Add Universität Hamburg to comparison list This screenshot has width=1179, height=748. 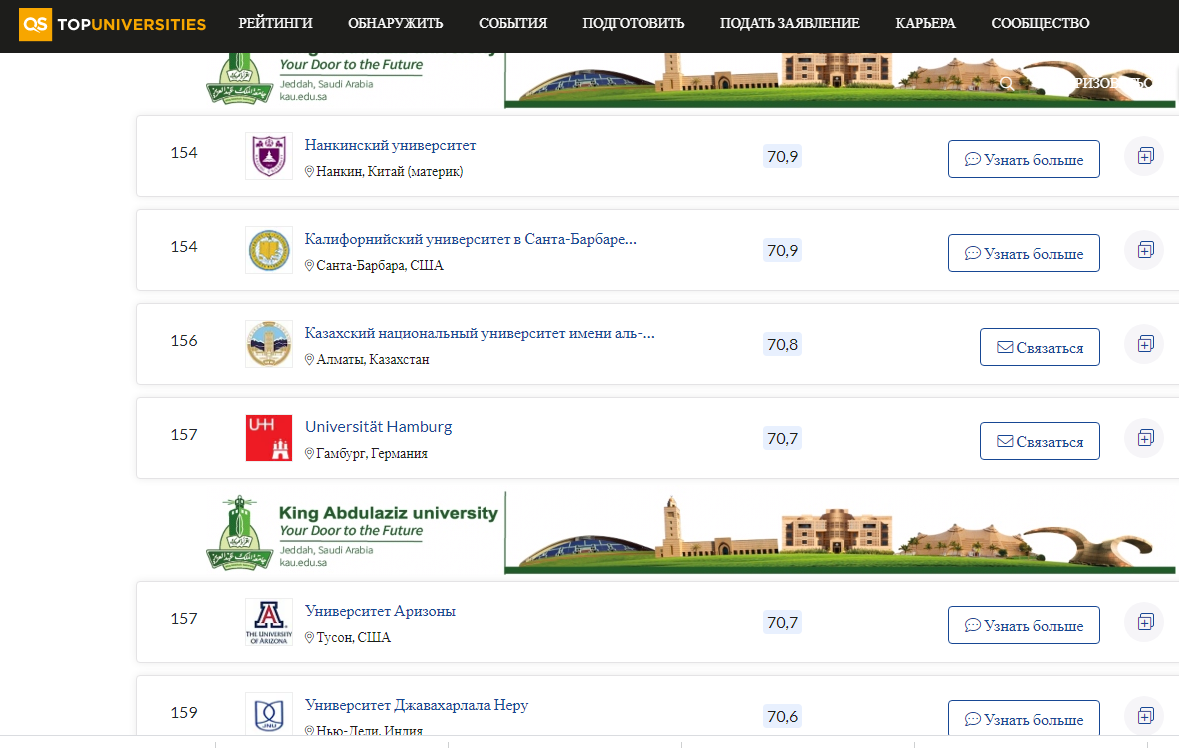pos(1145,438)
